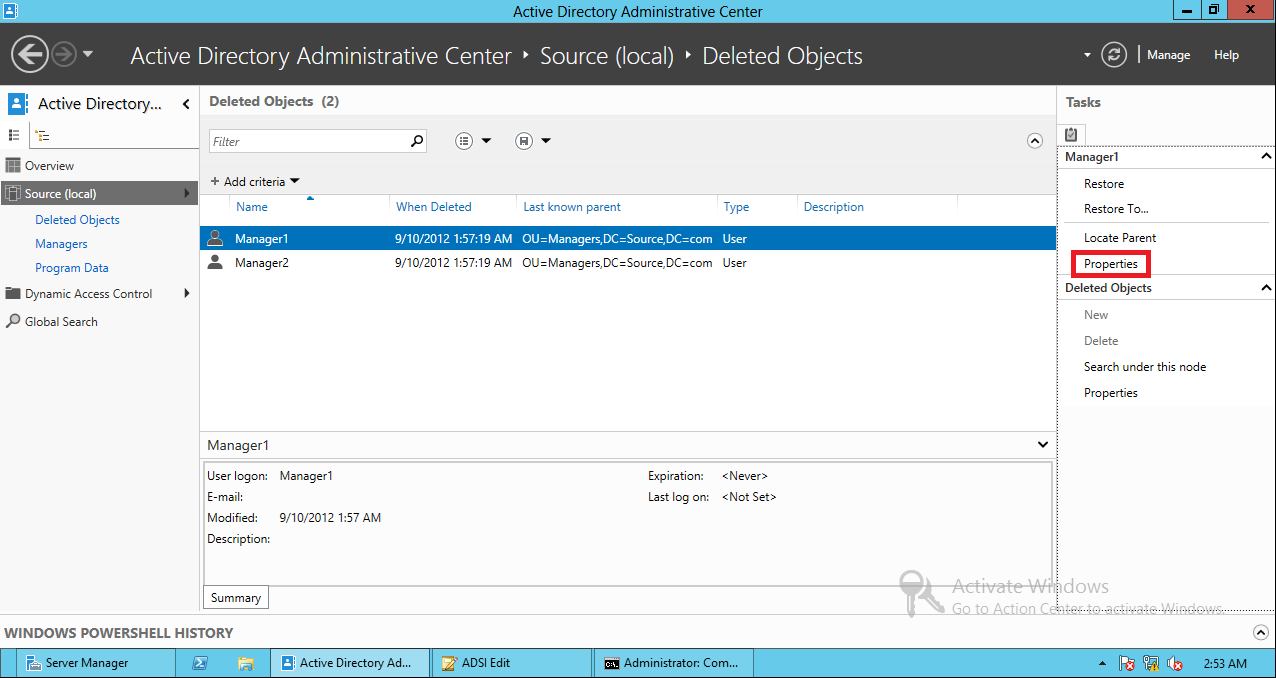This screenshot has width=1276, height=678.
Task: Switch to ADSI Edit taskbar window
Action: tap(512, 663)
